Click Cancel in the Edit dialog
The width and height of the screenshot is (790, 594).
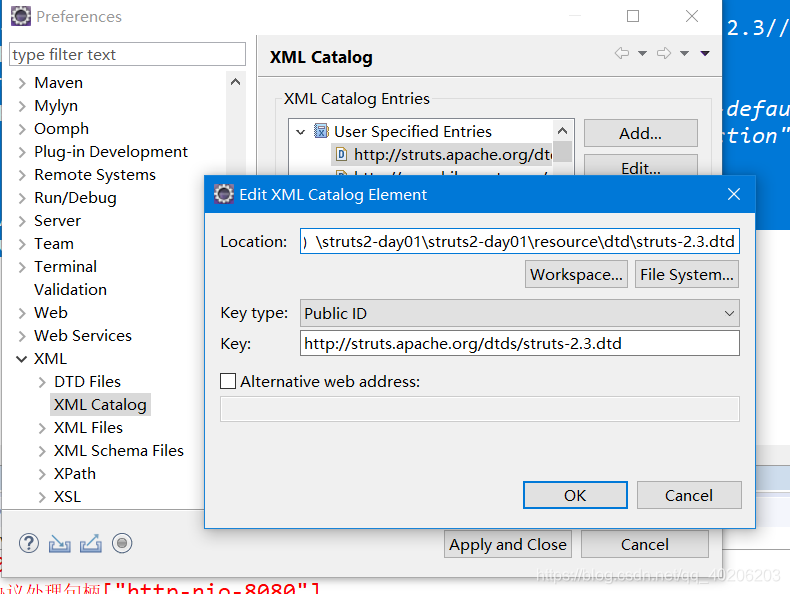pos(689,495)
